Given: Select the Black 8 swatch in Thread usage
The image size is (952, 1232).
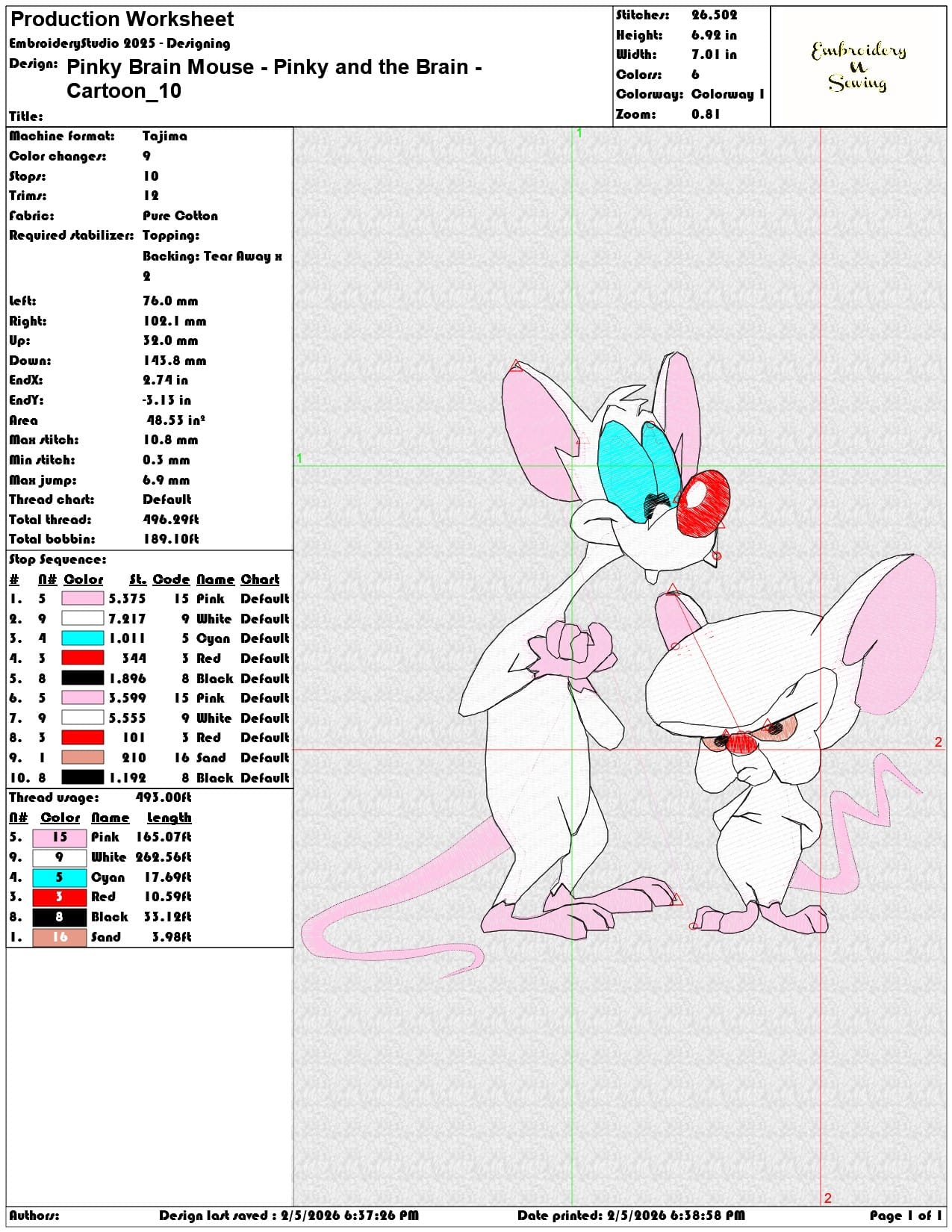Looking at the screenshot, I should point(60,917).
